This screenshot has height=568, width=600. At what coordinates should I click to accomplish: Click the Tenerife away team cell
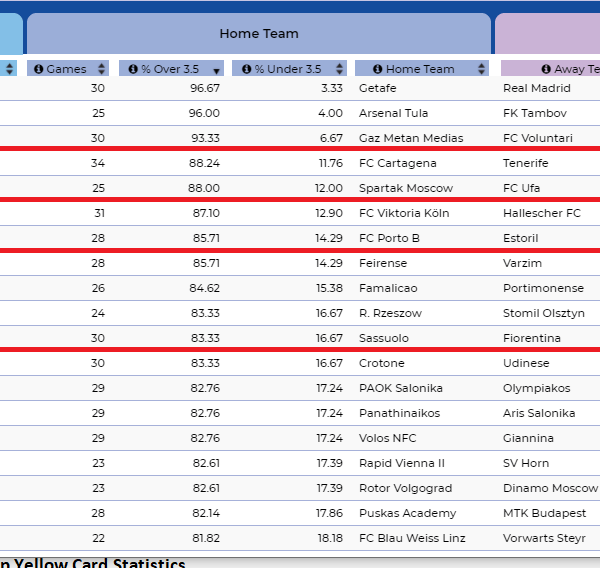point(526,163)
